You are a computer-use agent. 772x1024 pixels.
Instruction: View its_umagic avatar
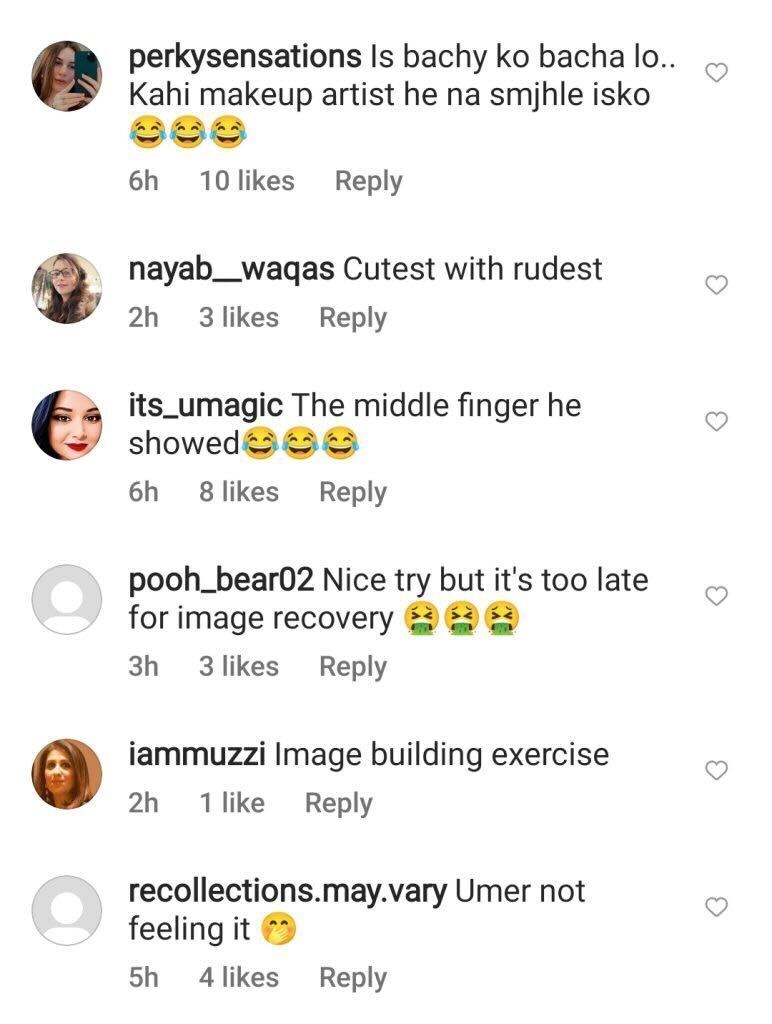(x=67, y=424)
